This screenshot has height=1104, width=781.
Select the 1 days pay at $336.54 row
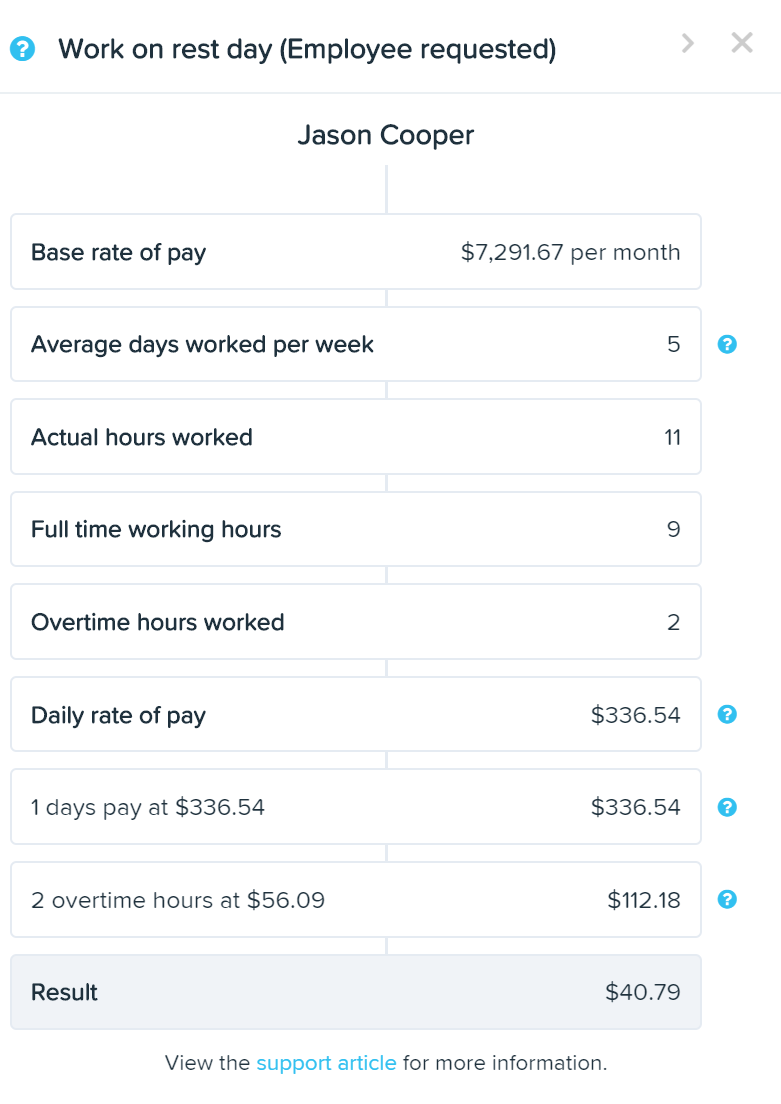point(356,807)
